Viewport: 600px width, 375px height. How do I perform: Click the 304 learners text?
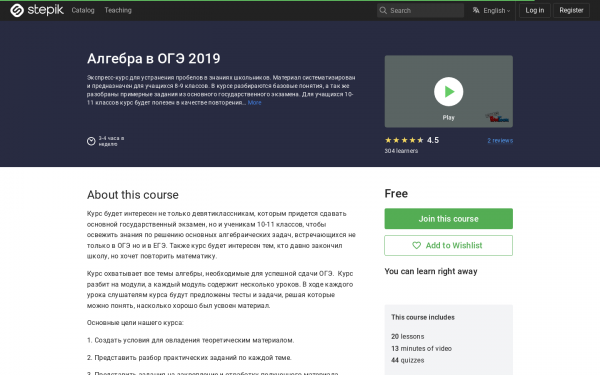(x=401, y=151)
